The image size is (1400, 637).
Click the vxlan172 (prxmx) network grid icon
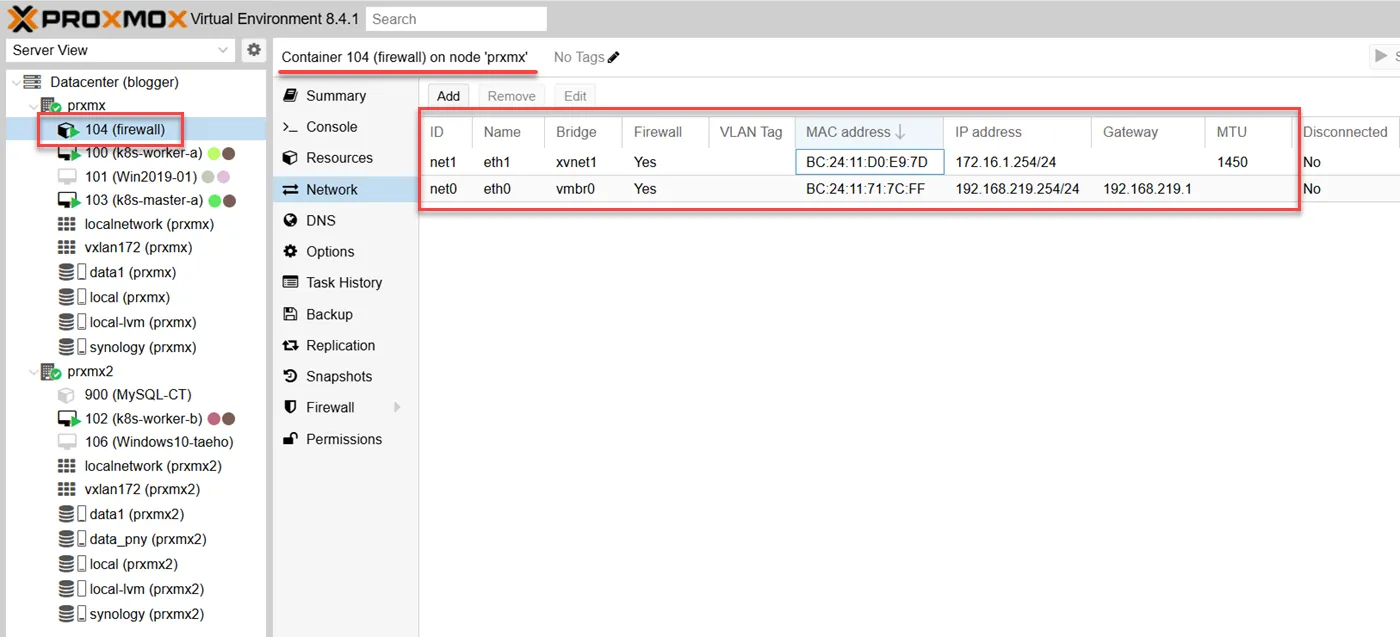pyautogui.click(x=67, y=247)
